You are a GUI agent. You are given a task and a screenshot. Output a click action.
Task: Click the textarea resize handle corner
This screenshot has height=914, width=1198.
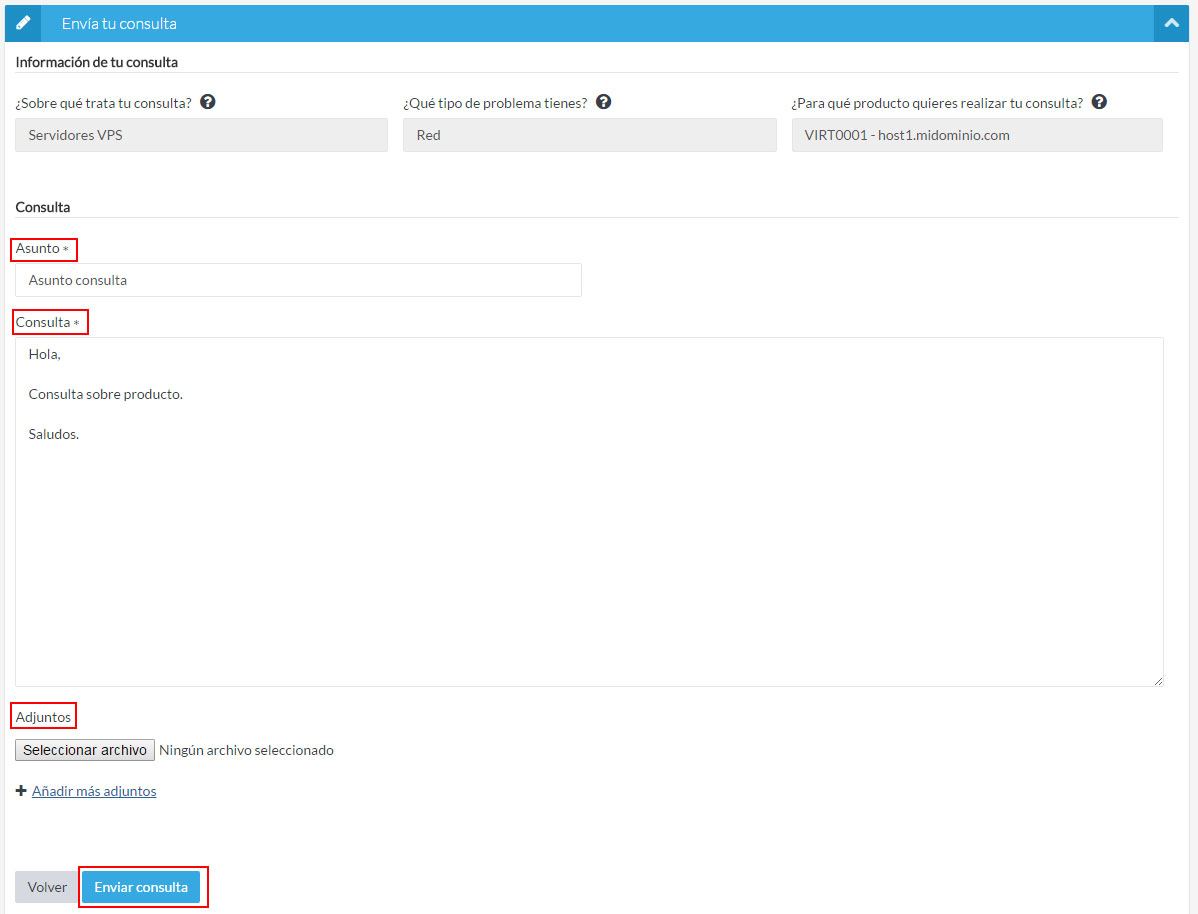1158,680
